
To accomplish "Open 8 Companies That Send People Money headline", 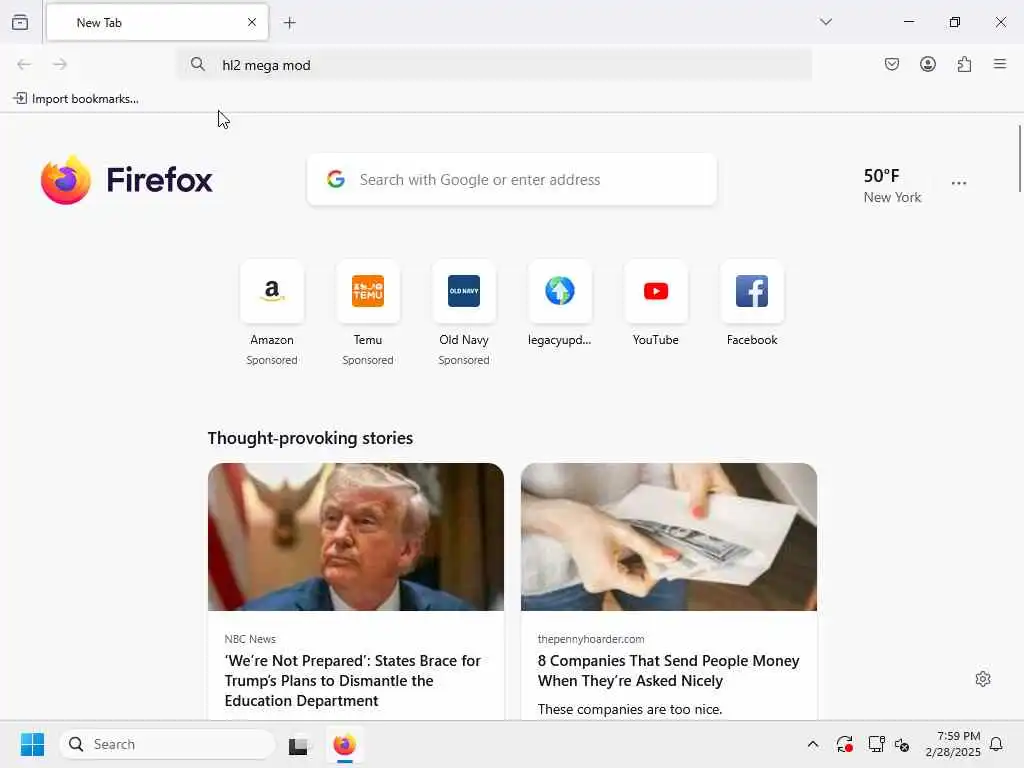I will click(x=668, y=671).
